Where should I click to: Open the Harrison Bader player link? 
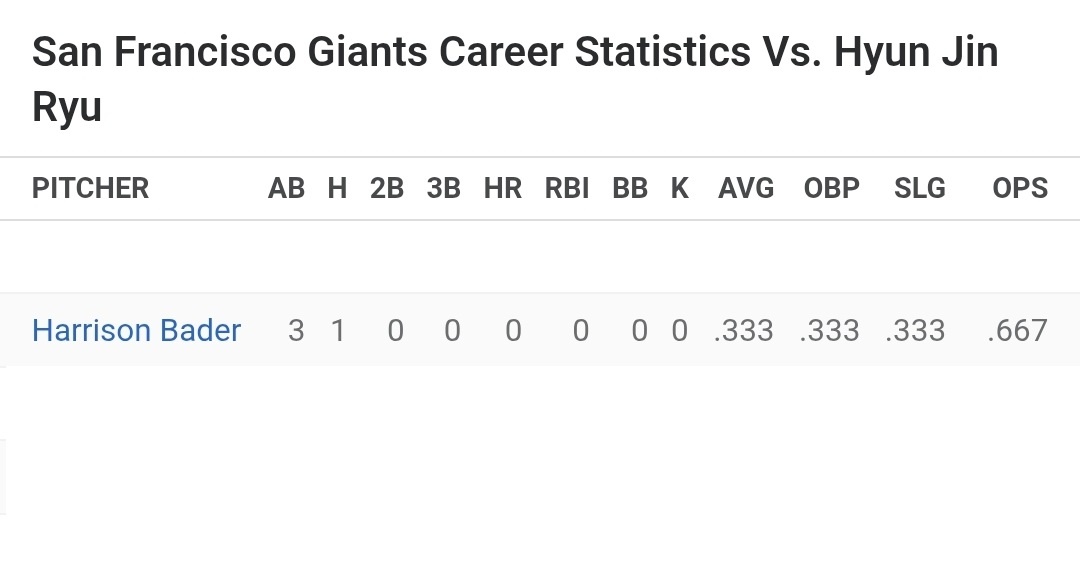coord(136,331)
